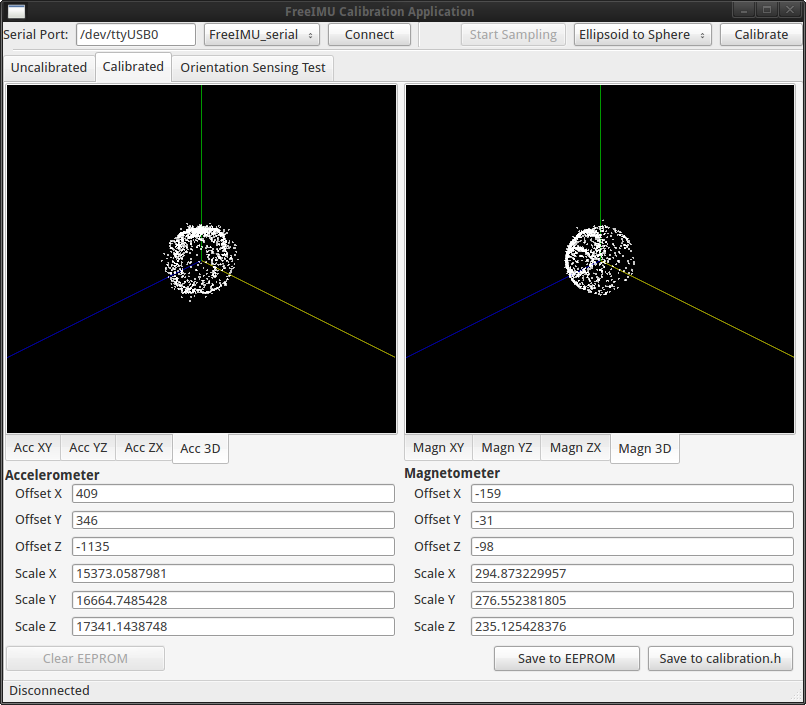Image resolution: width=806 pixels, height=705 pixels.
Task: Minimize the FreeIMU Calibration window
Action: (743, 10)
